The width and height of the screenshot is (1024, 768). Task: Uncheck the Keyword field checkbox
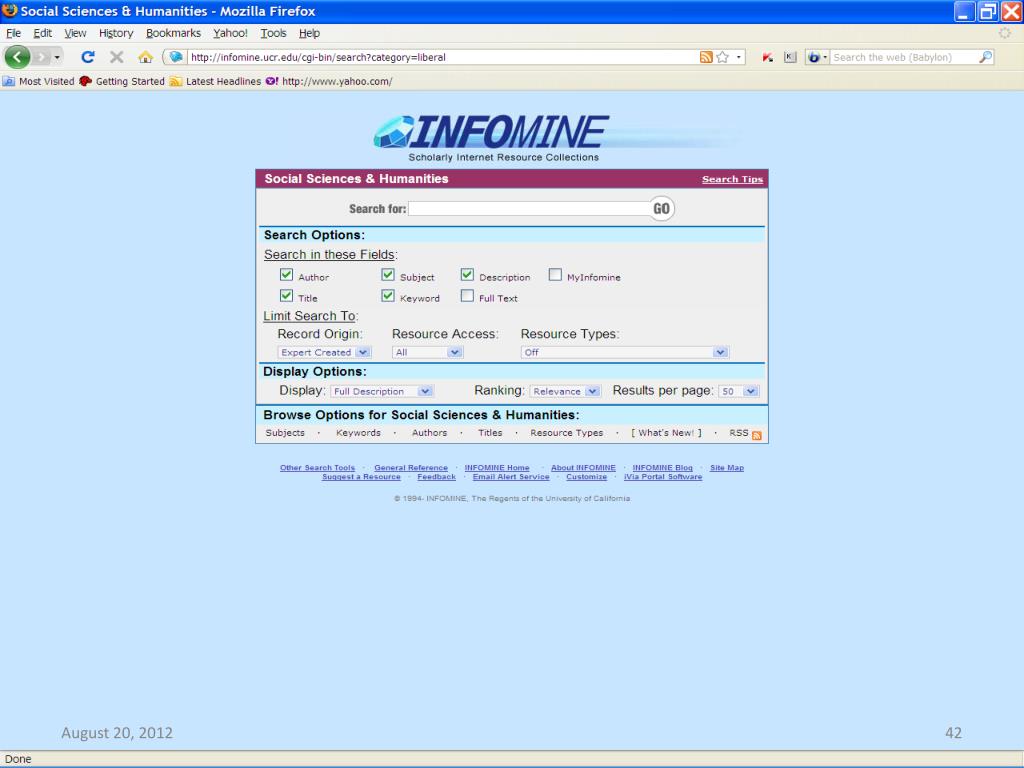click(x=388, y=295)
